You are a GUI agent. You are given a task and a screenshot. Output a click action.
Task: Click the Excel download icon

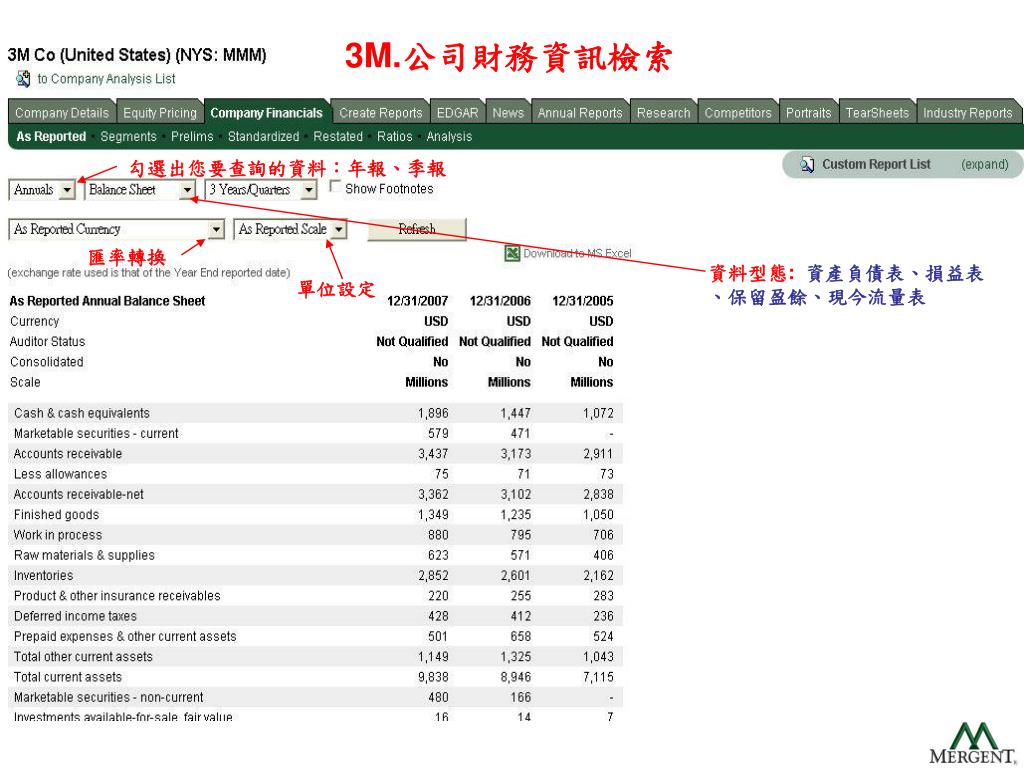[512, 253]
